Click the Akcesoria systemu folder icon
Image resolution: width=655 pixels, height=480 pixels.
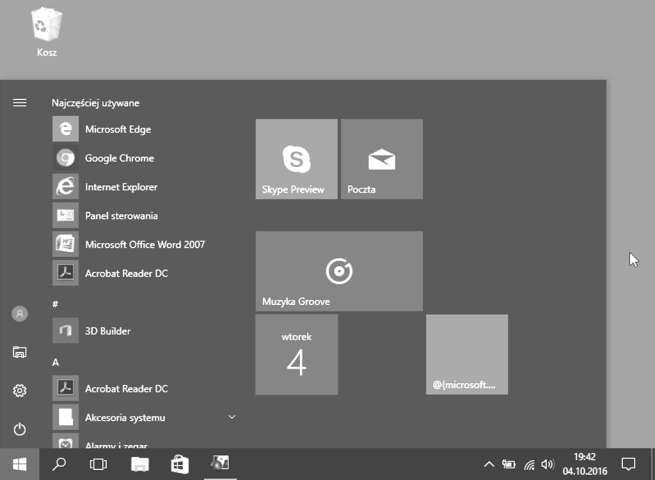click(x=66, y=417)
